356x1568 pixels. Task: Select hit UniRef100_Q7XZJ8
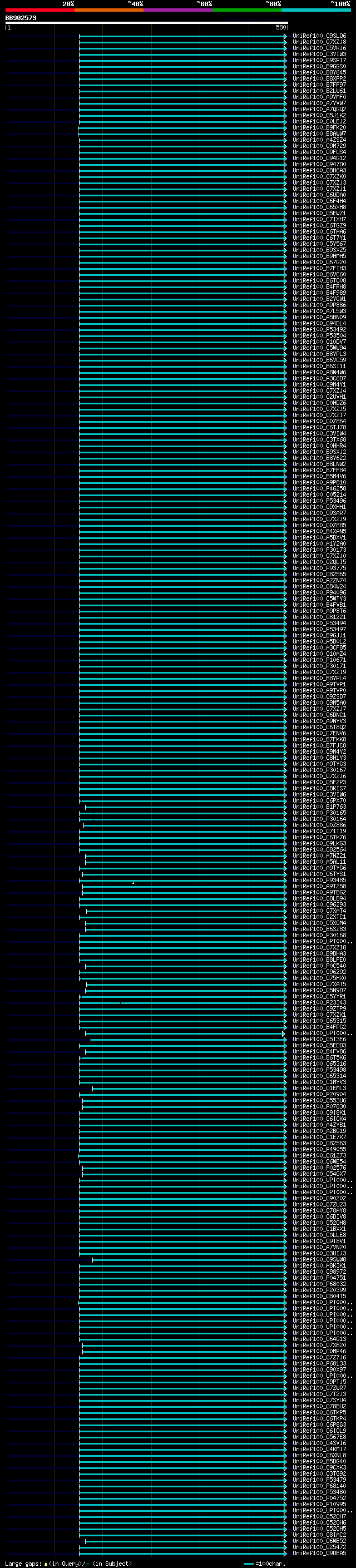click(319, 42)
